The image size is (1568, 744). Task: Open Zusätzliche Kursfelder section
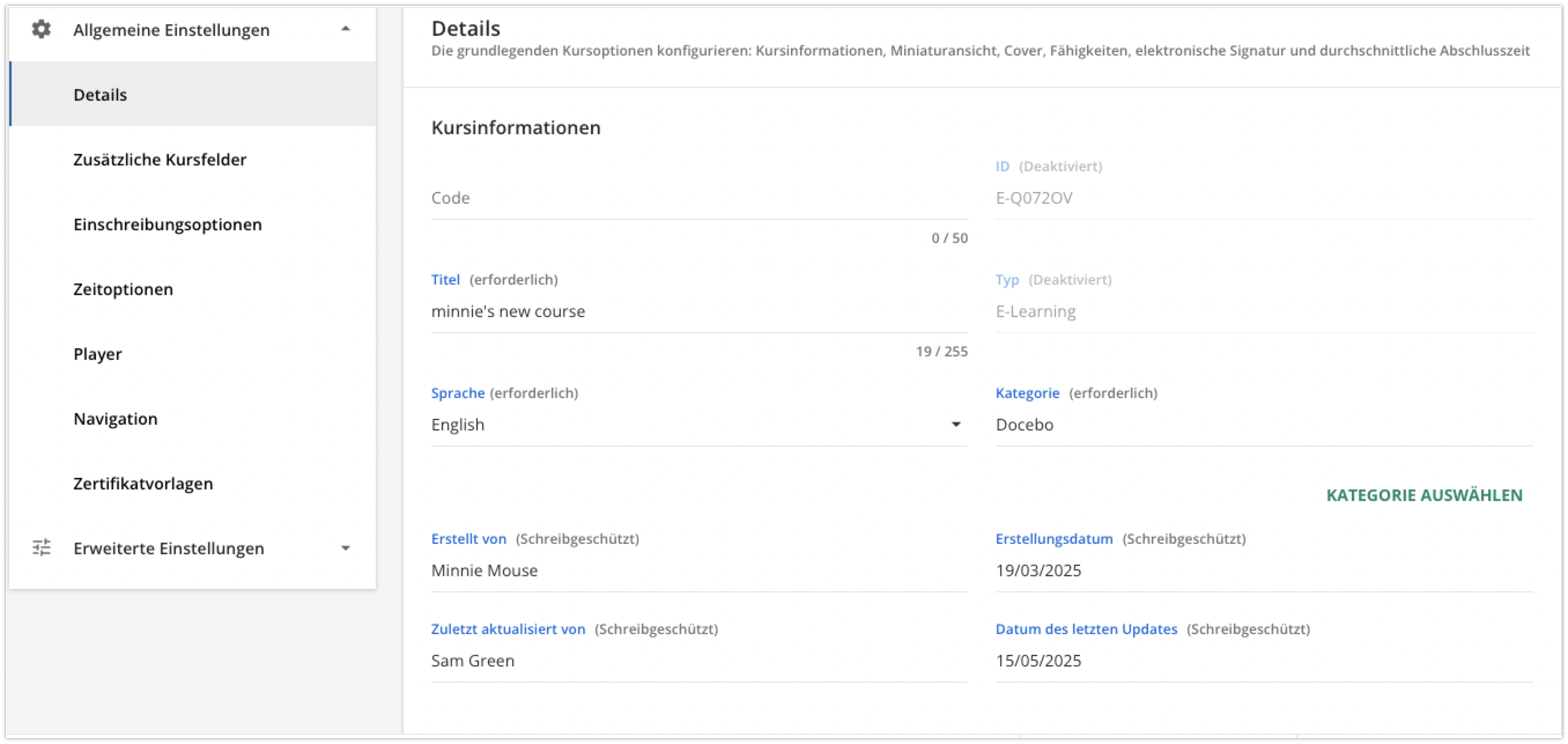click(x=193, y=160)
